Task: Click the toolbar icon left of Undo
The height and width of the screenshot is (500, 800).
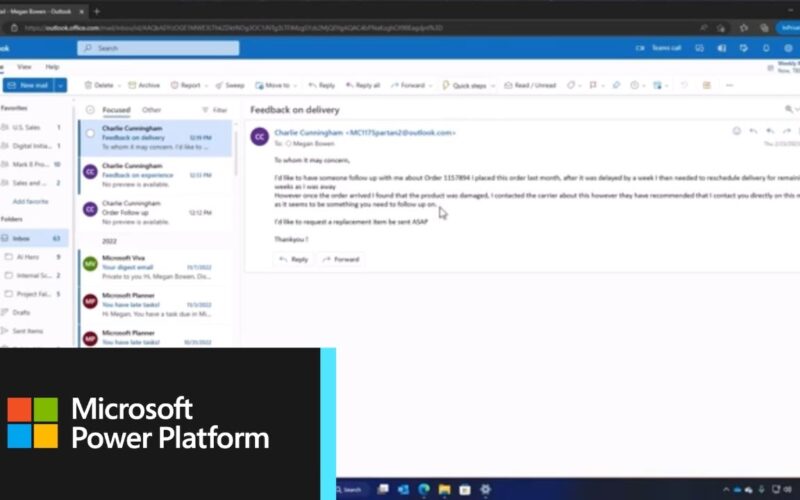Action: pos(658,85)
